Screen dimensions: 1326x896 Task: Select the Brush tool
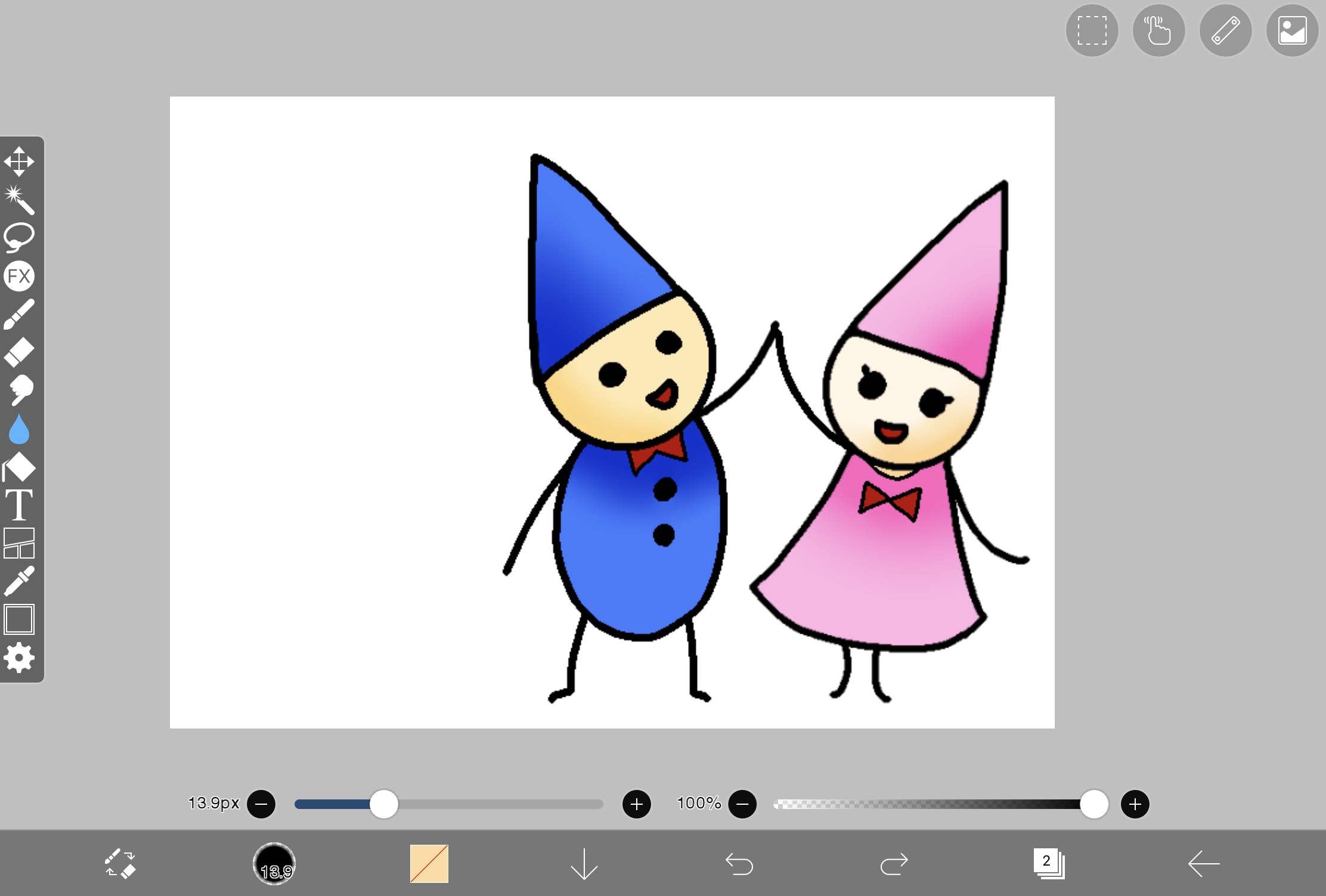pos(19,314)
